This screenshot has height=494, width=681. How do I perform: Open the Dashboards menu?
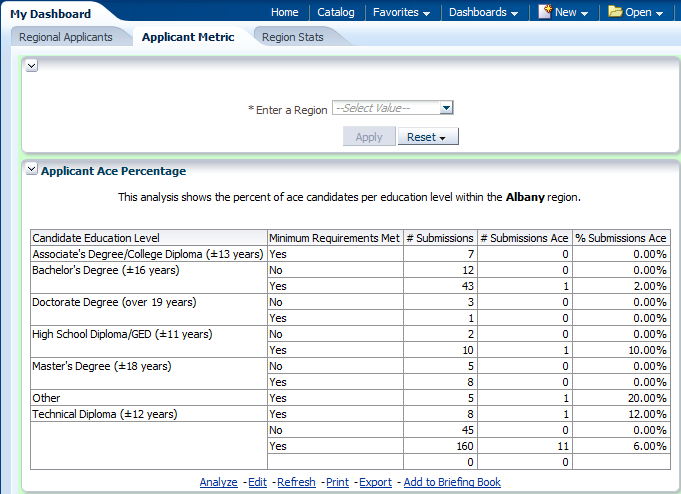pyautogui.click(x=483, y=12)
